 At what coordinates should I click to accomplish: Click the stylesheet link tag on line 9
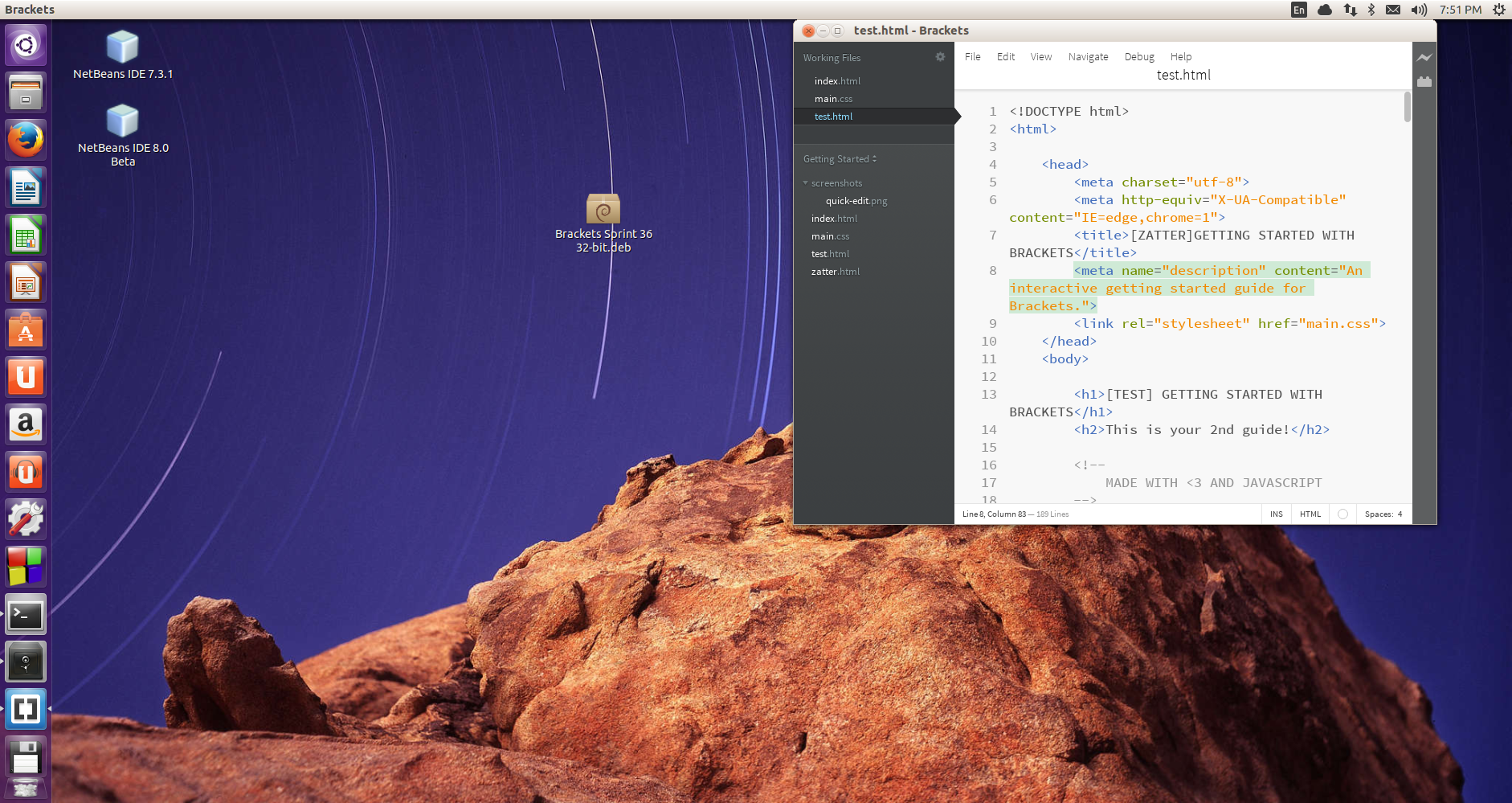click(x=1230, y=324)
